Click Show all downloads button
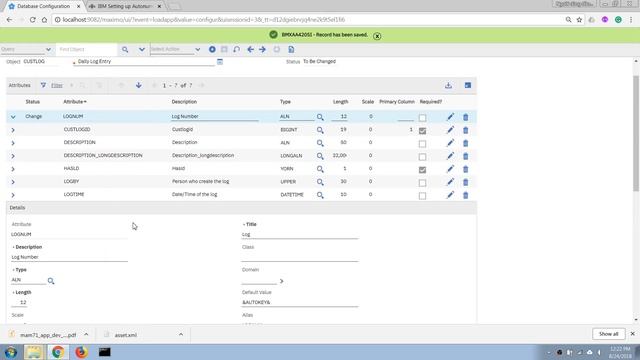640x360 pixels. (x=609, y=334)
